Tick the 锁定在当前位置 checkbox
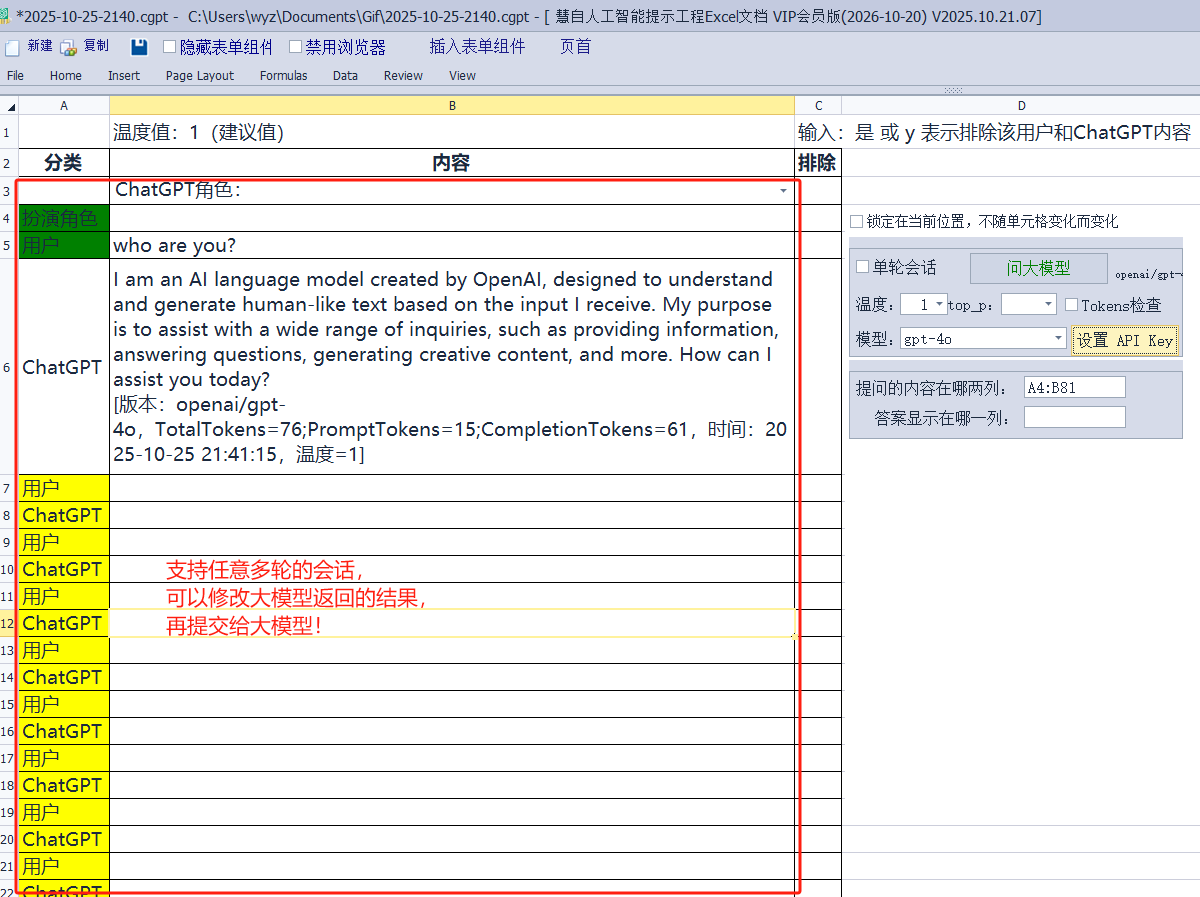 856,222
